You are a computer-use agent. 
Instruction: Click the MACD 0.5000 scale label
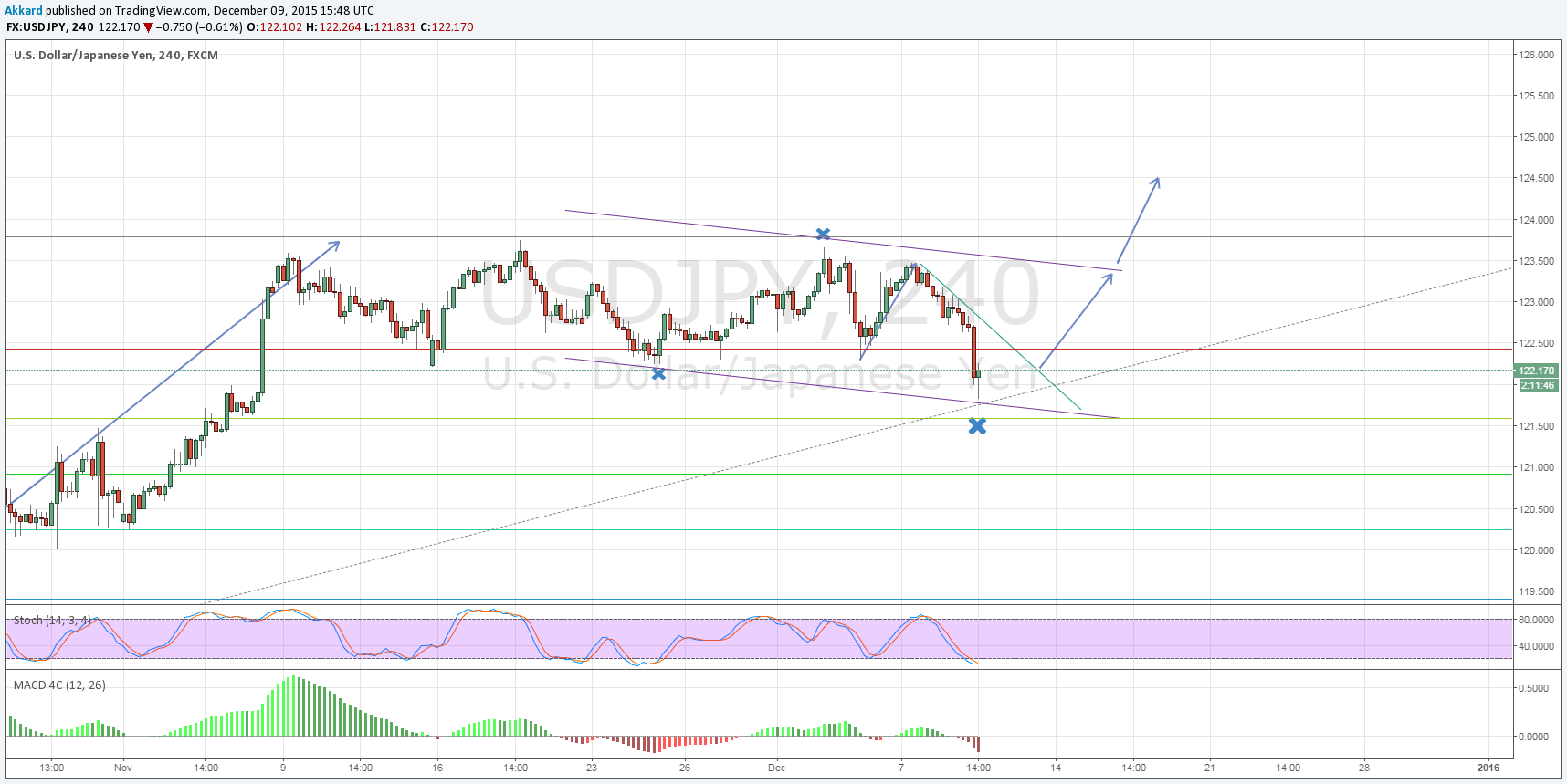(x=1532, y=688)
